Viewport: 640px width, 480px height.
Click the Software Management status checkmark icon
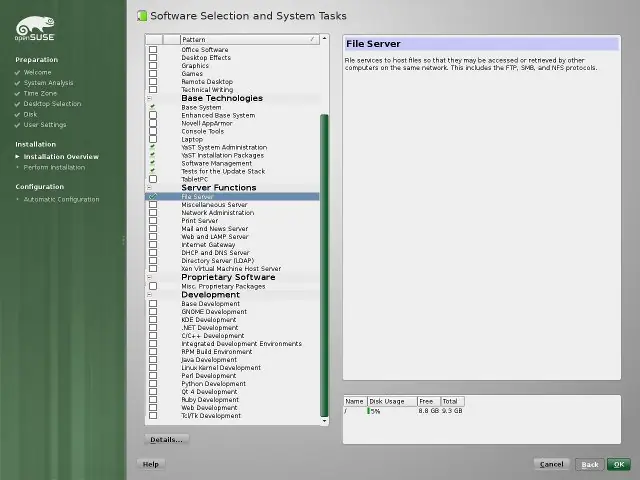coord(153,163)
